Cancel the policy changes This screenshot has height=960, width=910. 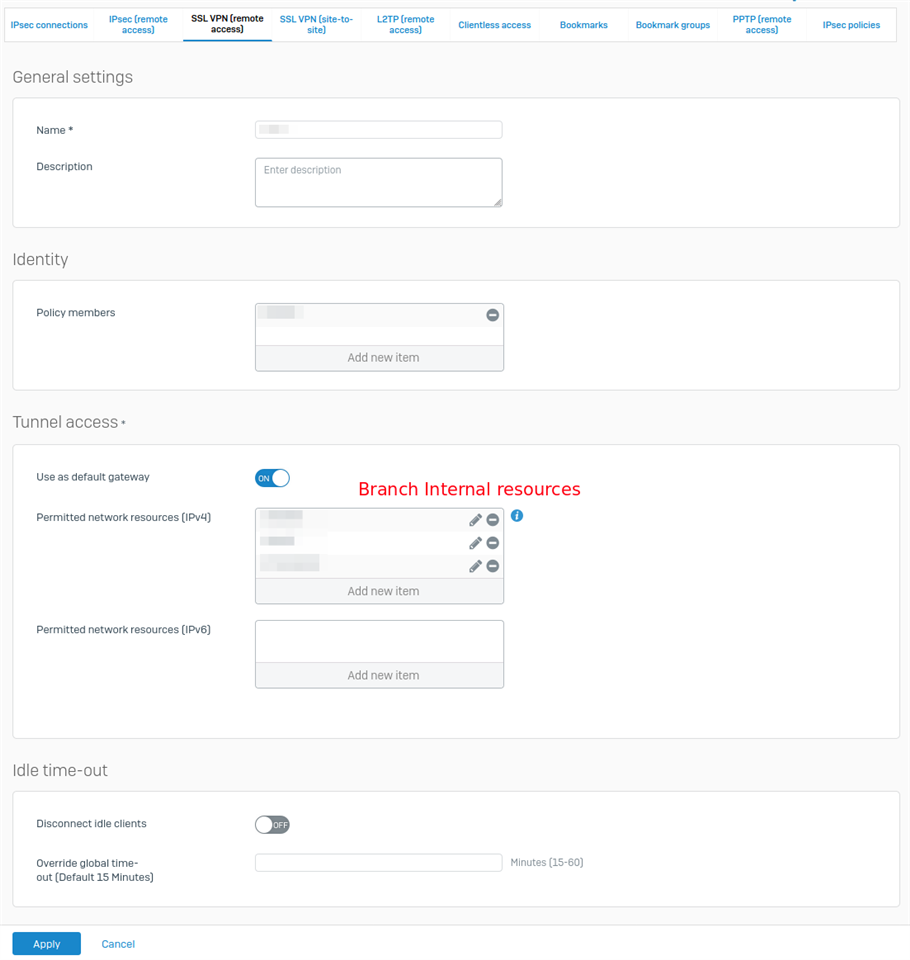118,944
